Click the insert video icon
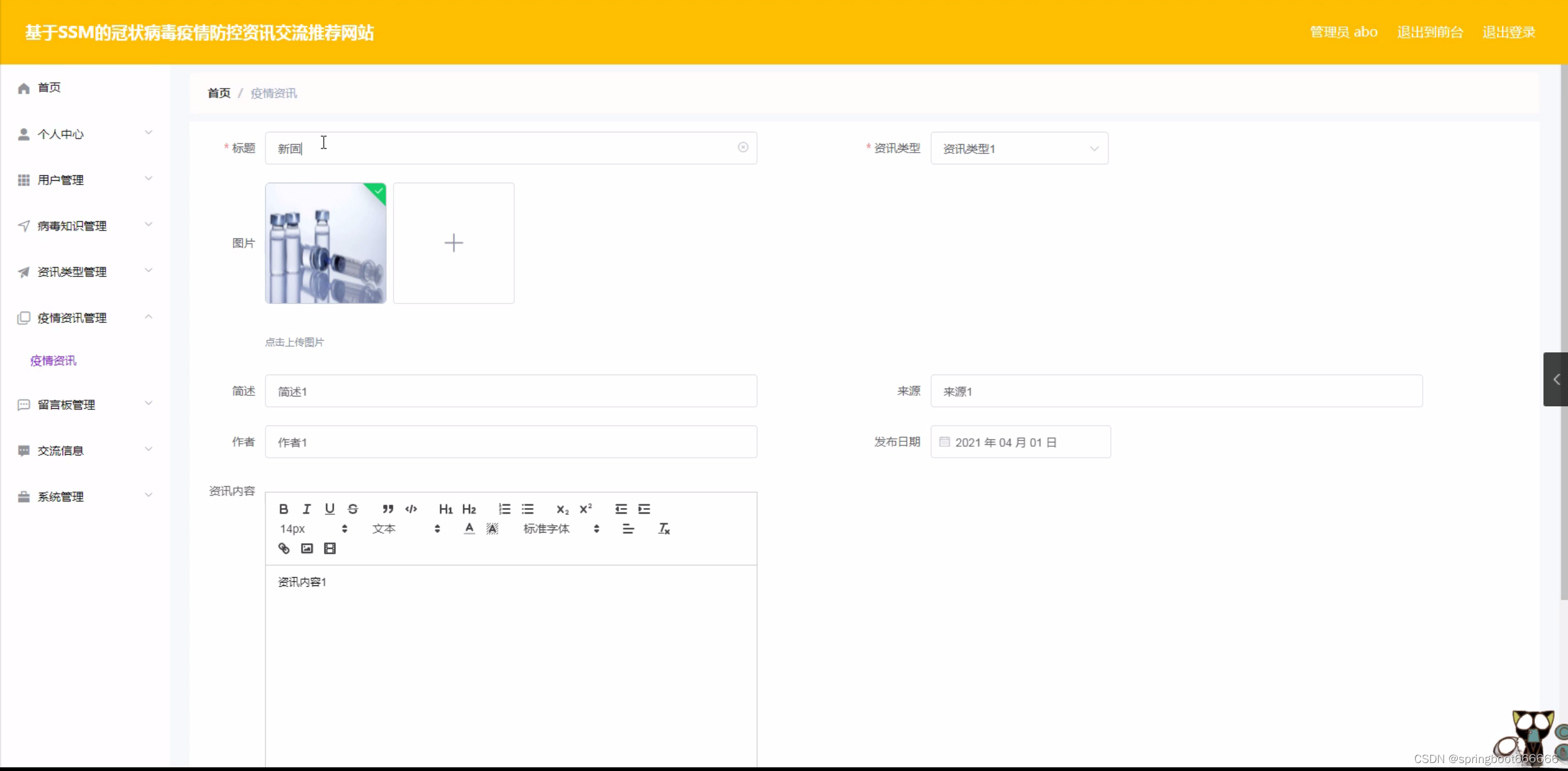 330,548
